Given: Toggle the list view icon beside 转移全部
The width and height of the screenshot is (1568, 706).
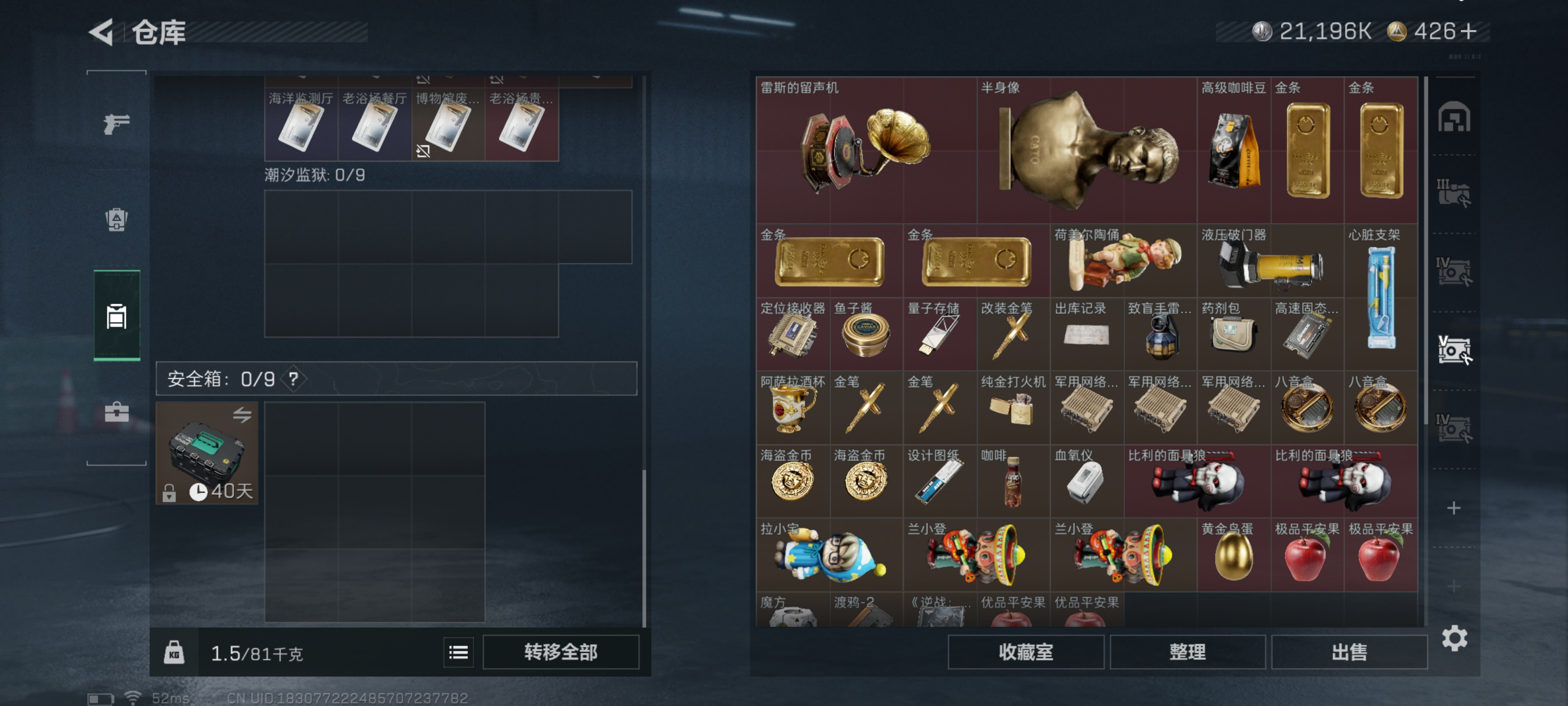Looking at the screenshot, I should 458,653.
